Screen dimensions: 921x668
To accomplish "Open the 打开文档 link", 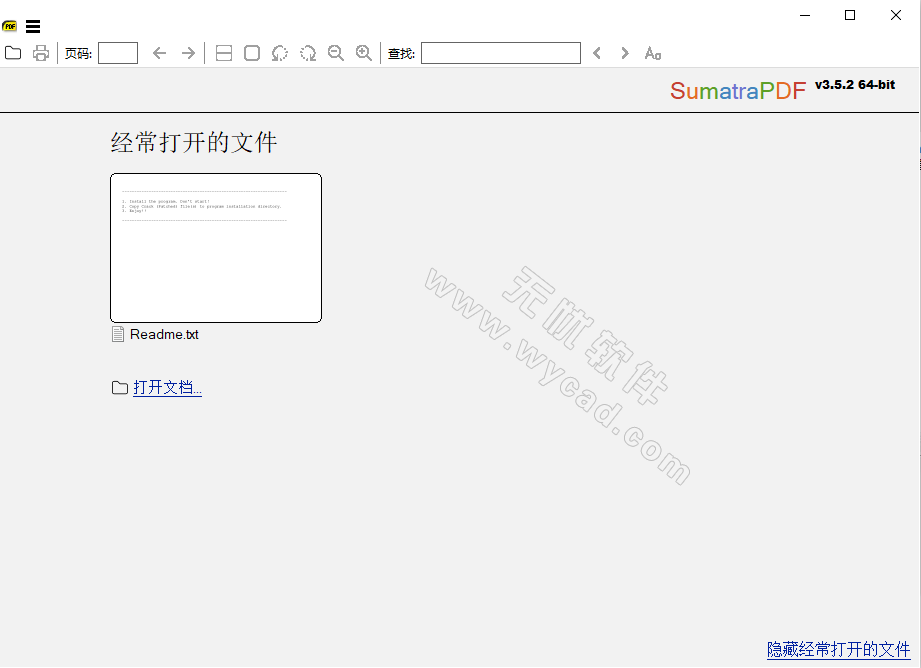I will pos(167,388).
